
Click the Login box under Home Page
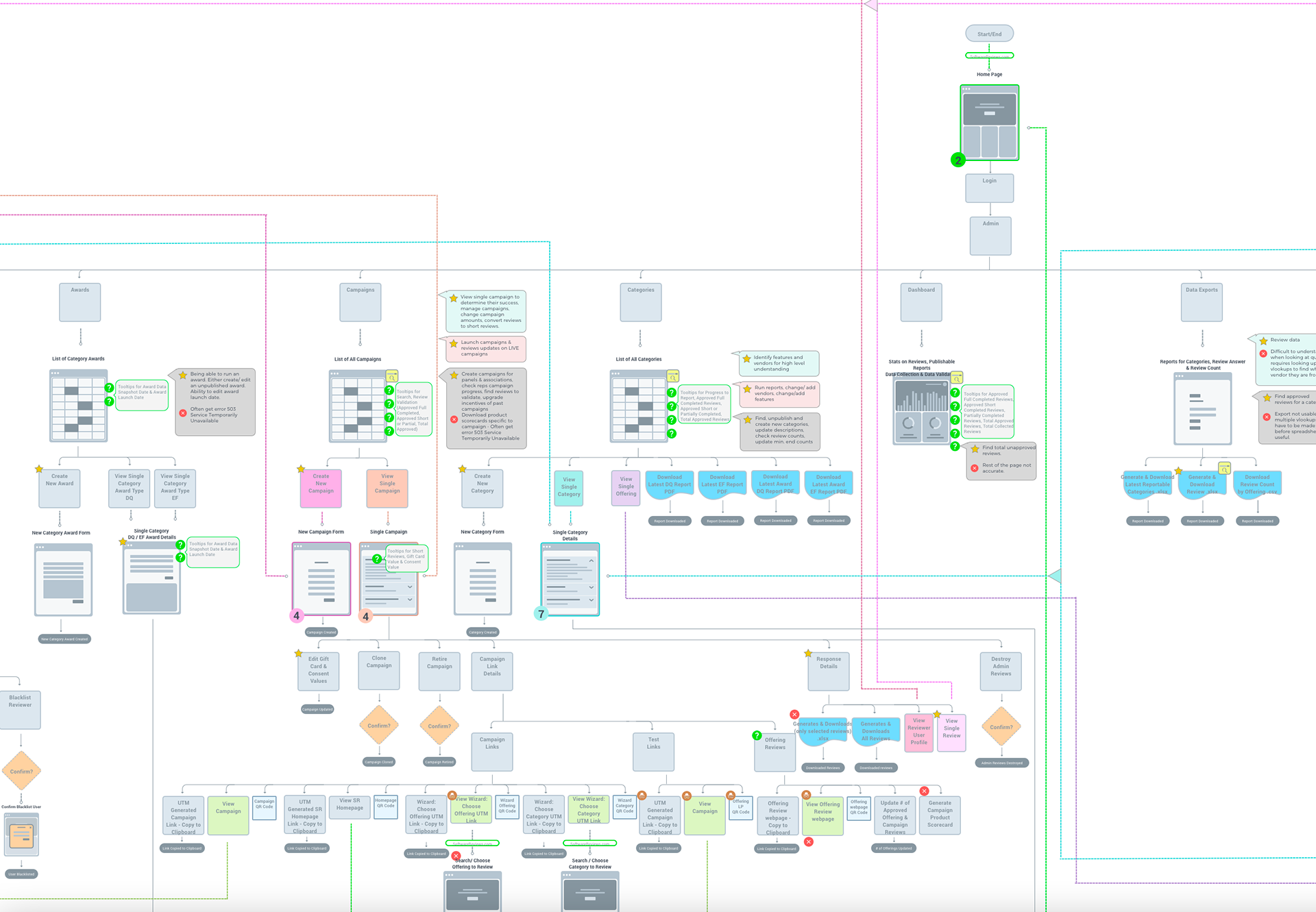tap(989, 188)
